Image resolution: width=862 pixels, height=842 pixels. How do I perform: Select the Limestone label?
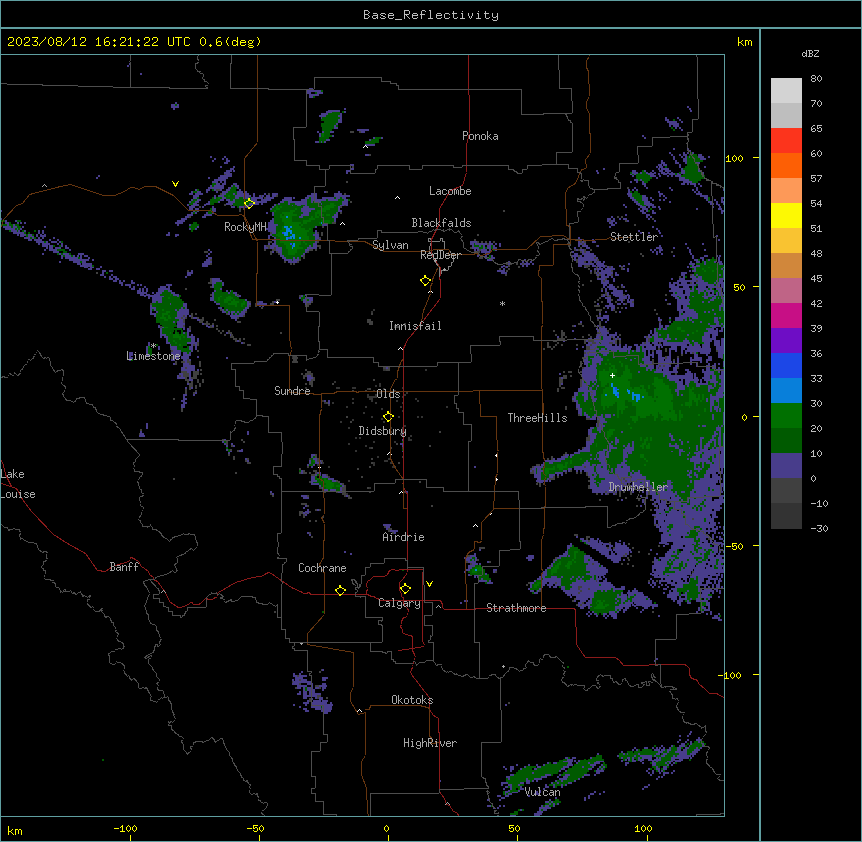pyautogui.click(x=153, y=357)
